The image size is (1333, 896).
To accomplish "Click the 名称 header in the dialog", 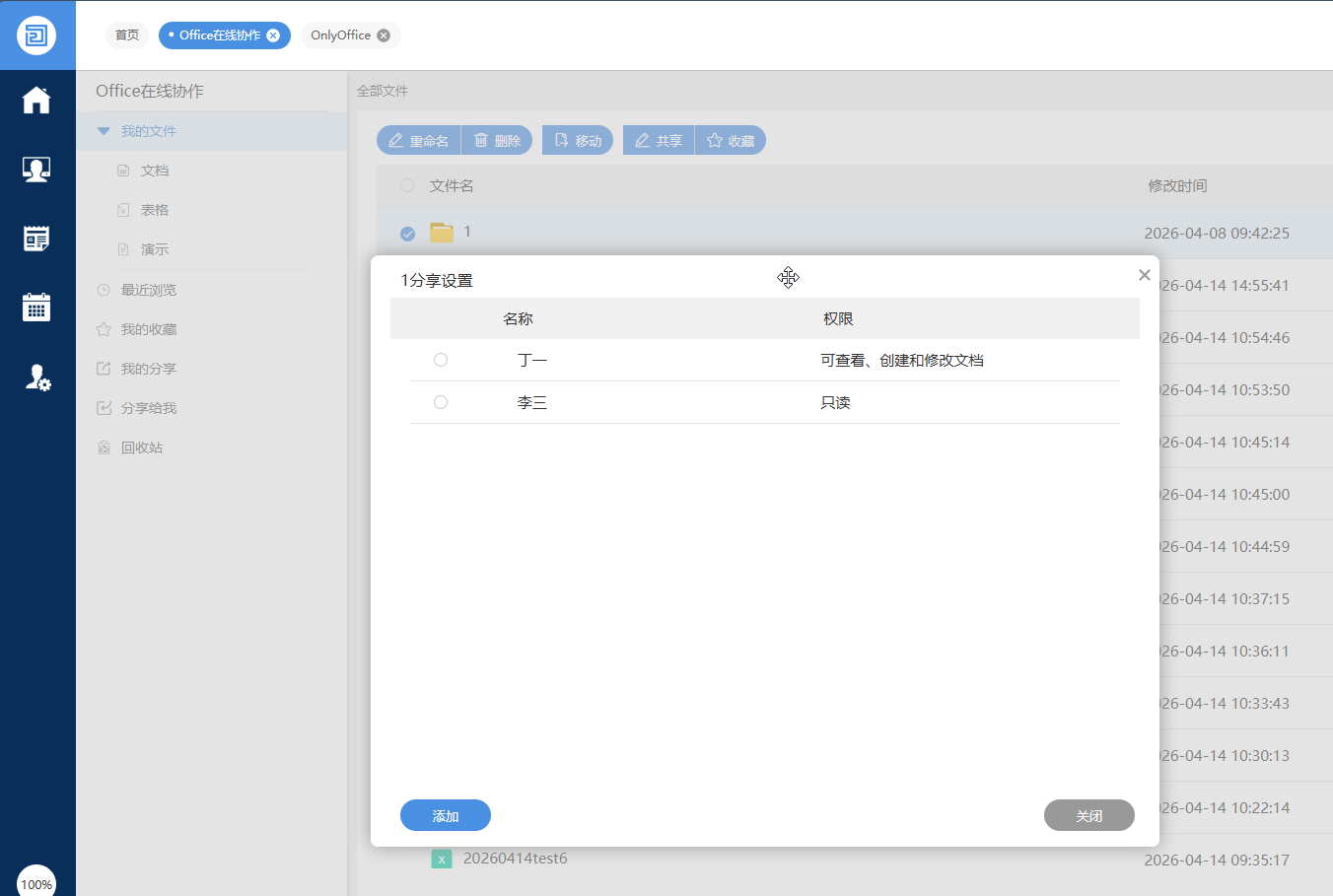I will click(518, 318).
